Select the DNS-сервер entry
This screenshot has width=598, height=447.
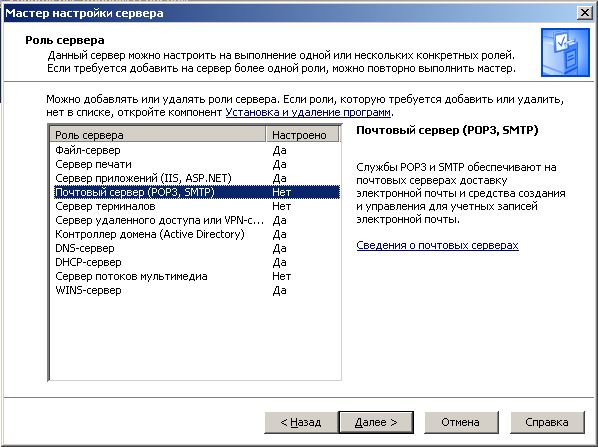pos(196,248)
